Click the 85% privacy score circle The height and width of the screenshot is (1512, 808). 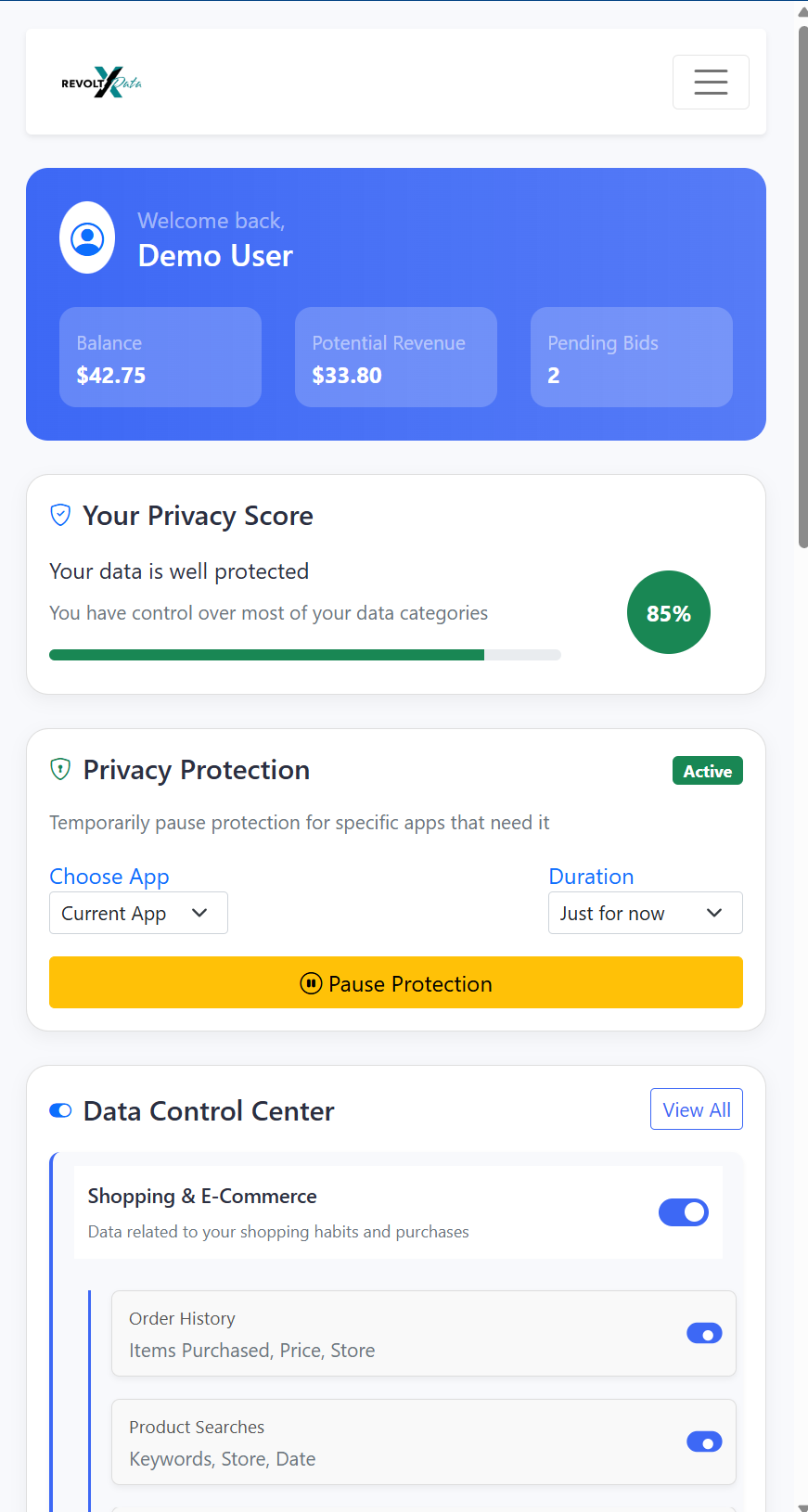click(x=668, y=612)
